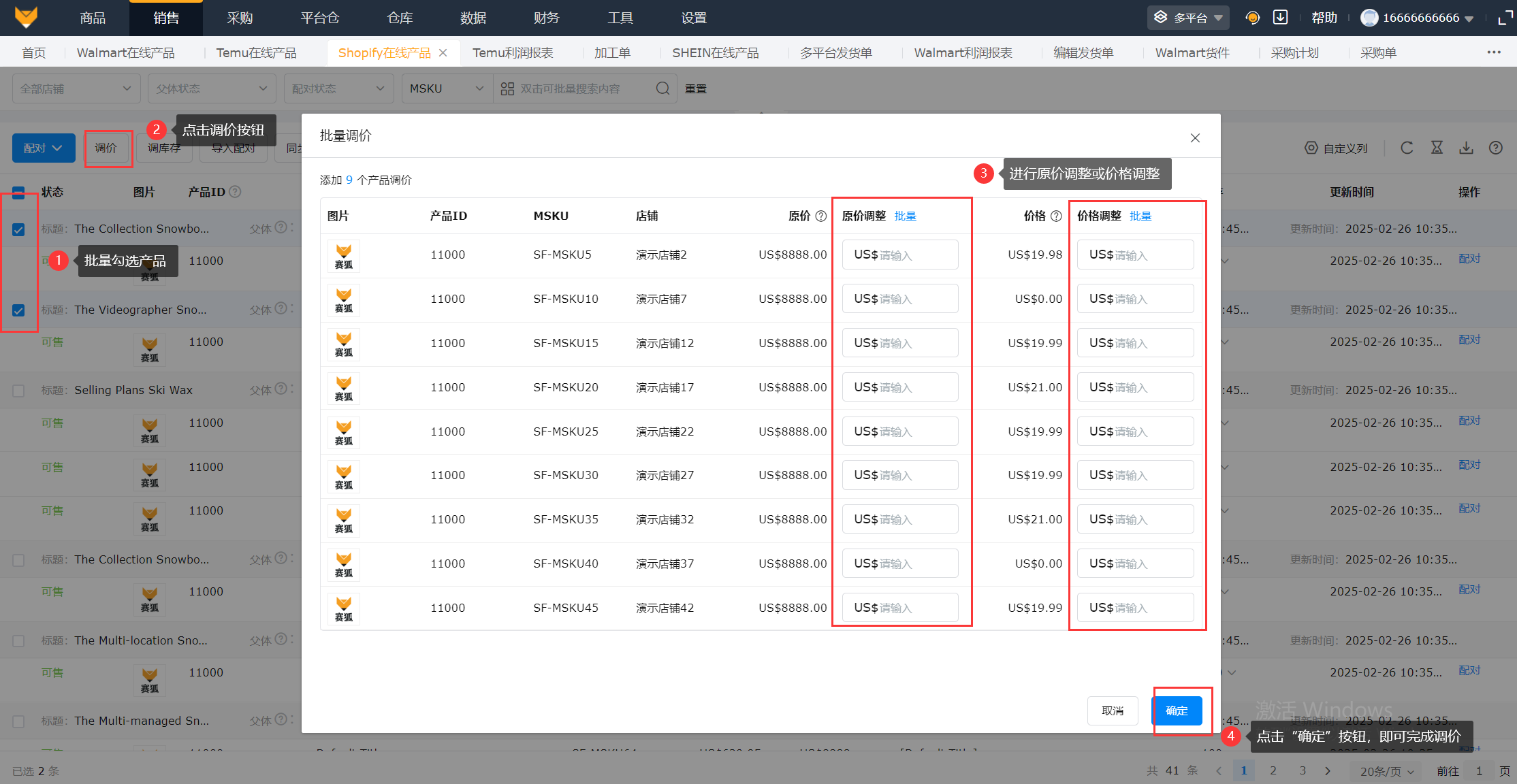Screen dimensions: 1517x784
Task: Click the search magnifier icon
Action: [662, 88]
